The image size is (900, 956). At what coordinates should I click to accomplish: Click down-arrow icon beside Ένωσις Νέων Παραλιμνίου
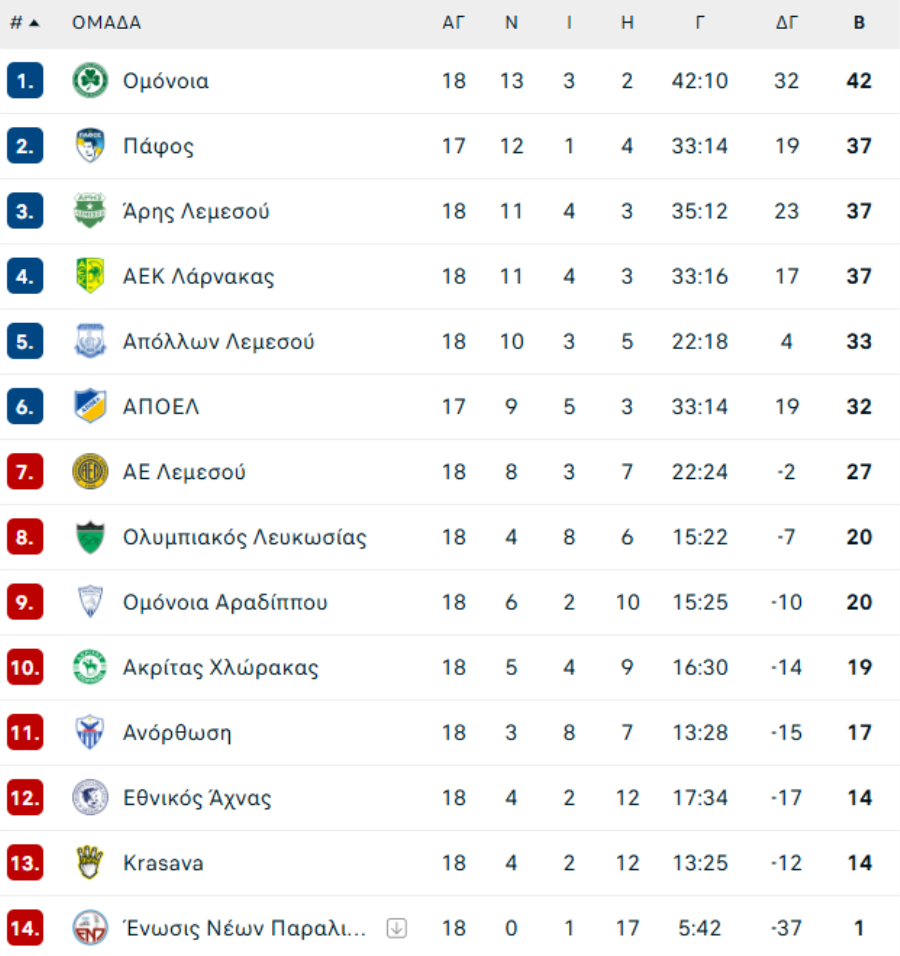[397, 928]
